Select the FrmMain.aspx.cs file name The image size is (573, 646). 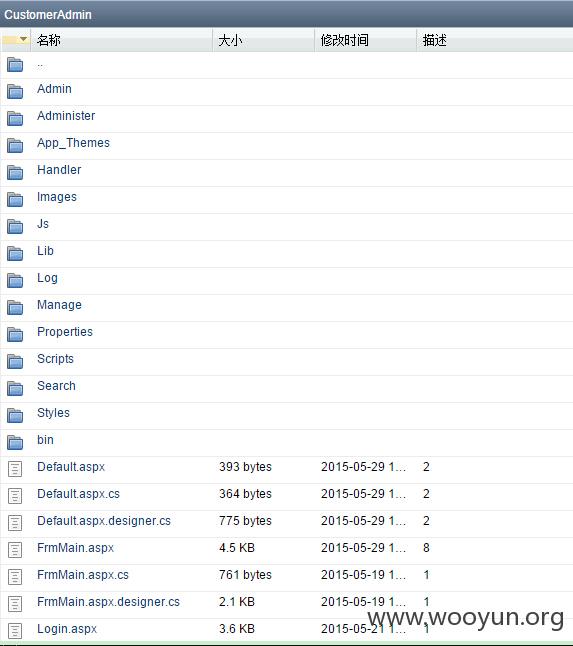(83, 575)
